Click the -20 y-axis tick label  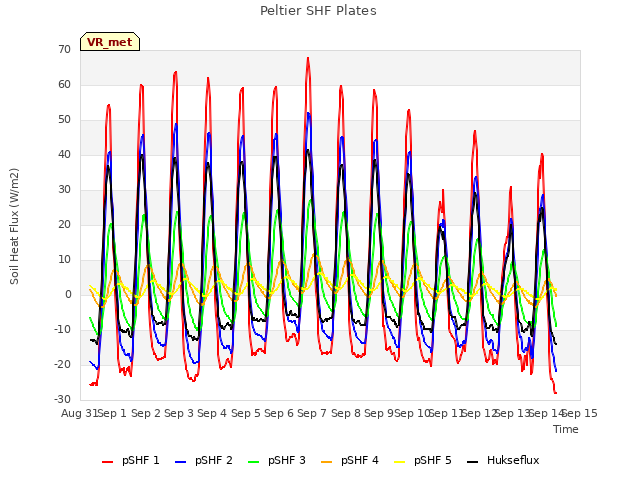[x=62, y=364]
